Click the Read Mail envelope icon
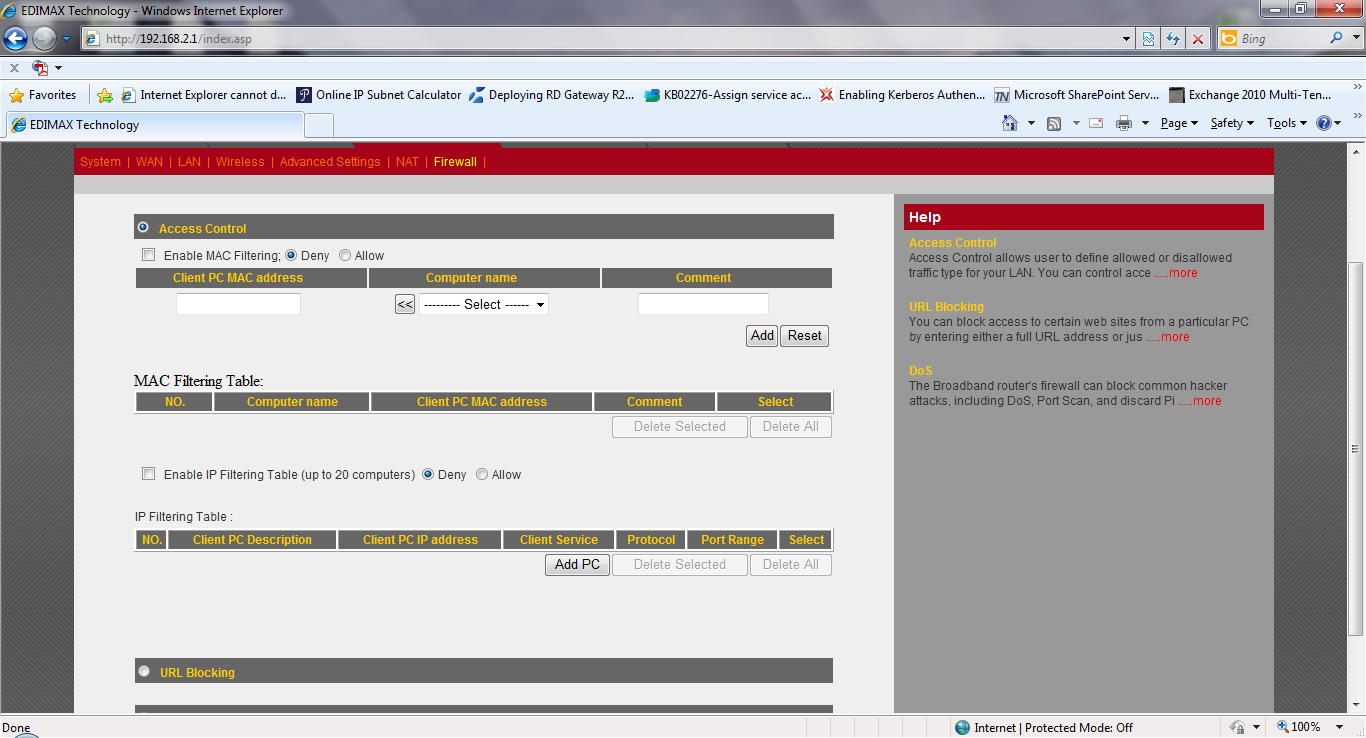 tap(1096, 123)
